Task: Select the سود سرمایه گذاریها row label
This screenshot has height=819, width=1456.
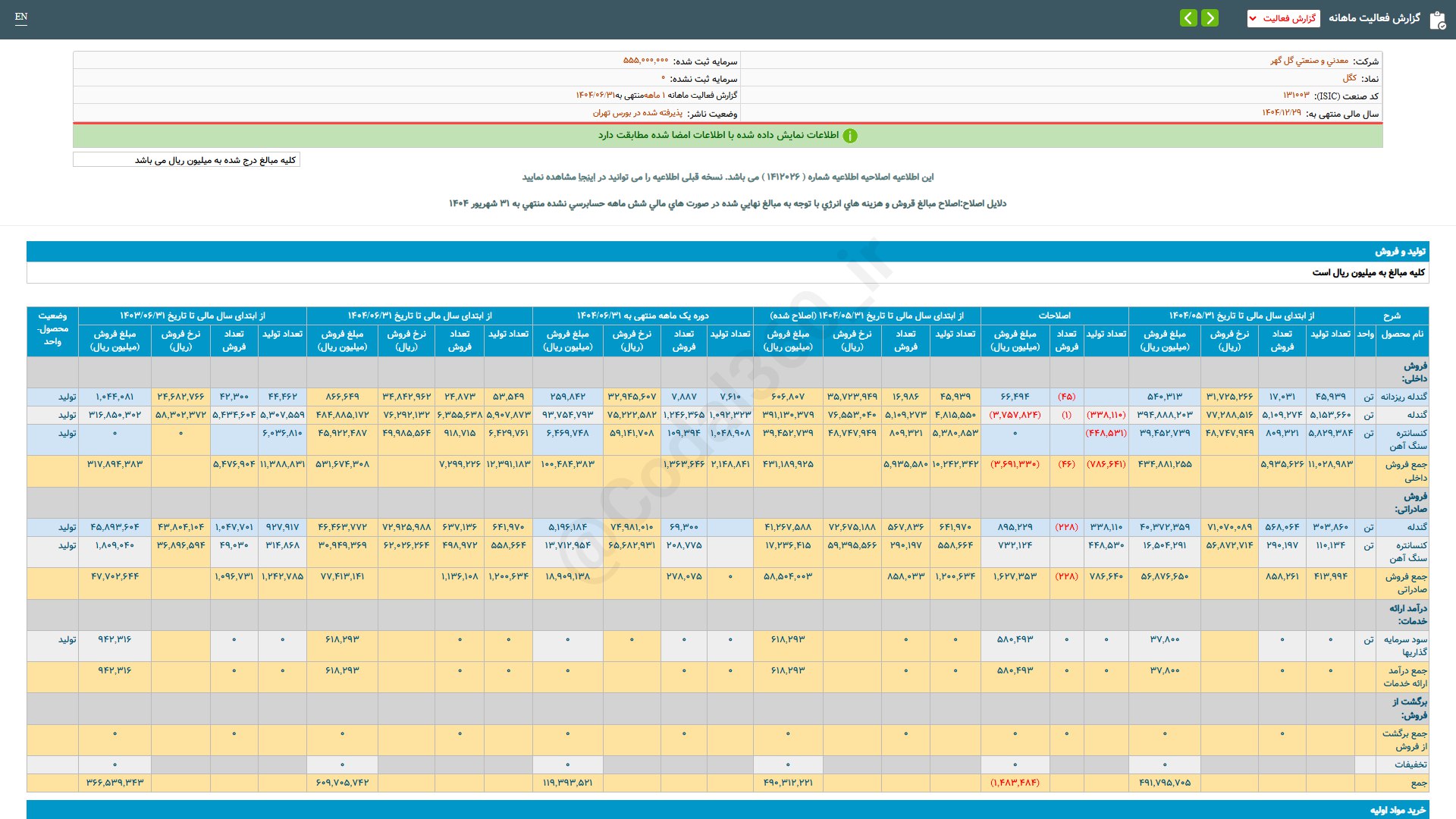Action: tap(1405, 645)
